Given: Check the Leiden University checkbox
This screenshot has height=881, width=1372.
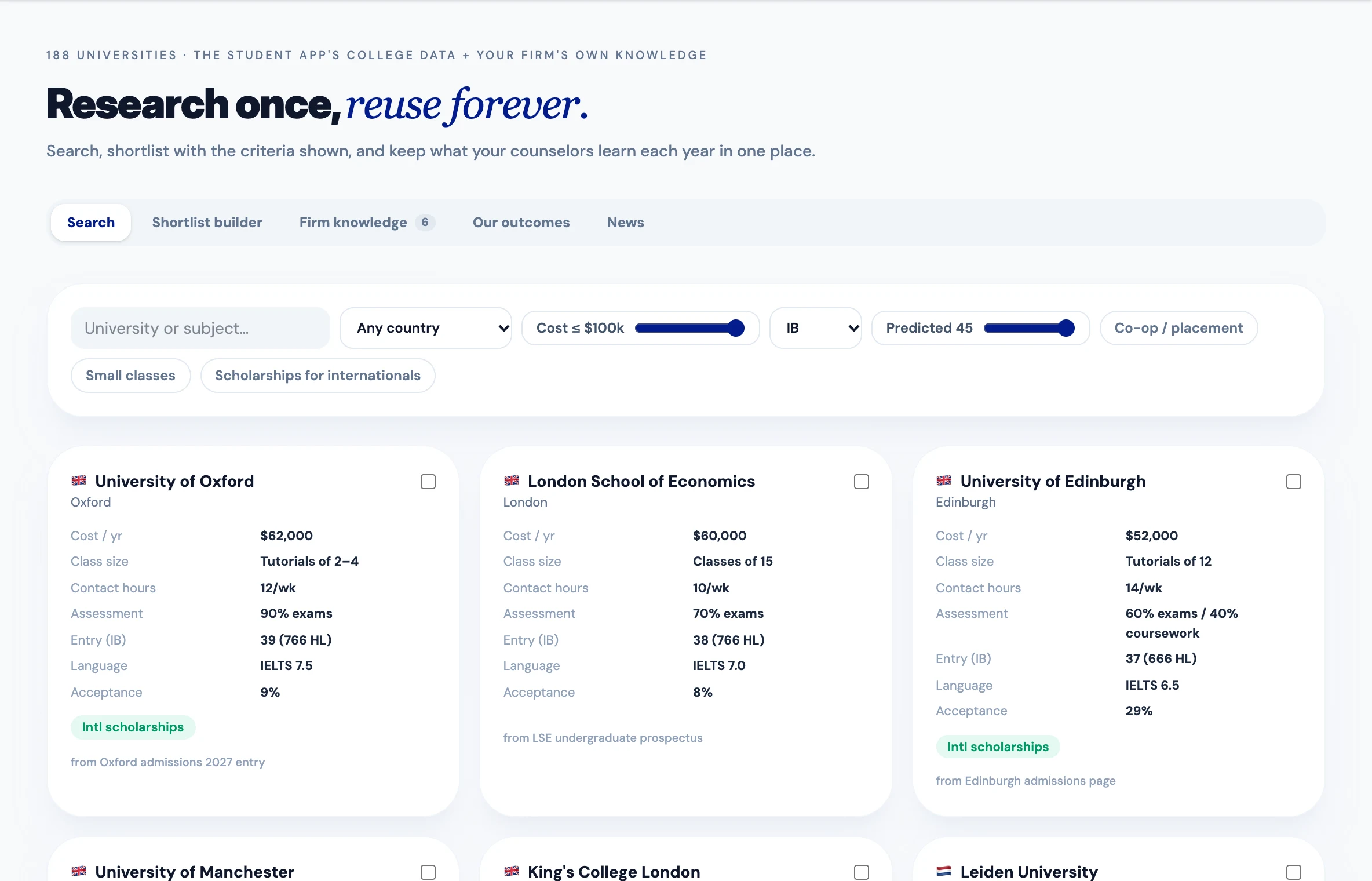Looking at the screenshot, I should (1294, 872).
